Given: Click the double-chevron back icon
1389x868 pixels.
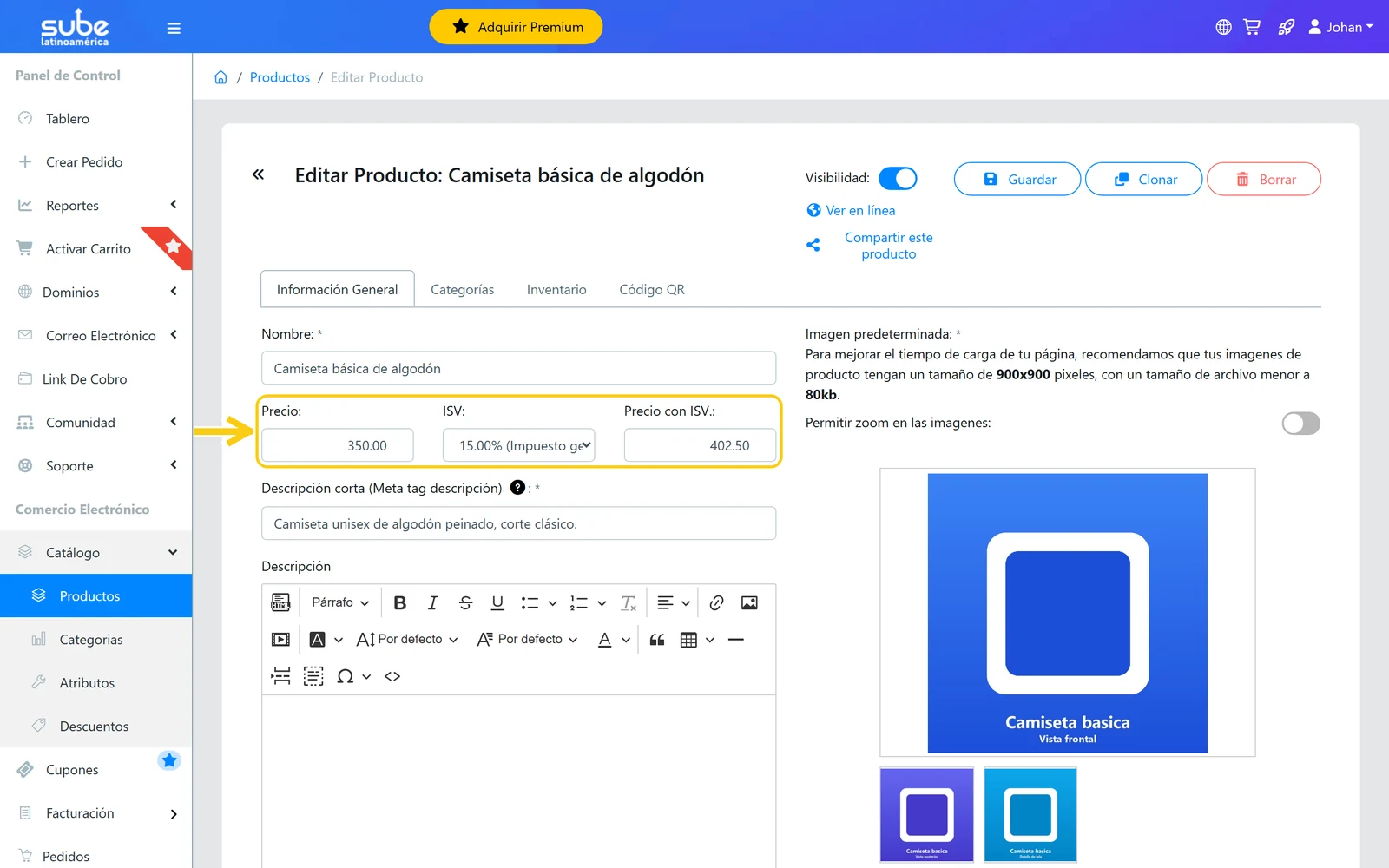Looking at the screenshot, I should click(x=258, y=174).
